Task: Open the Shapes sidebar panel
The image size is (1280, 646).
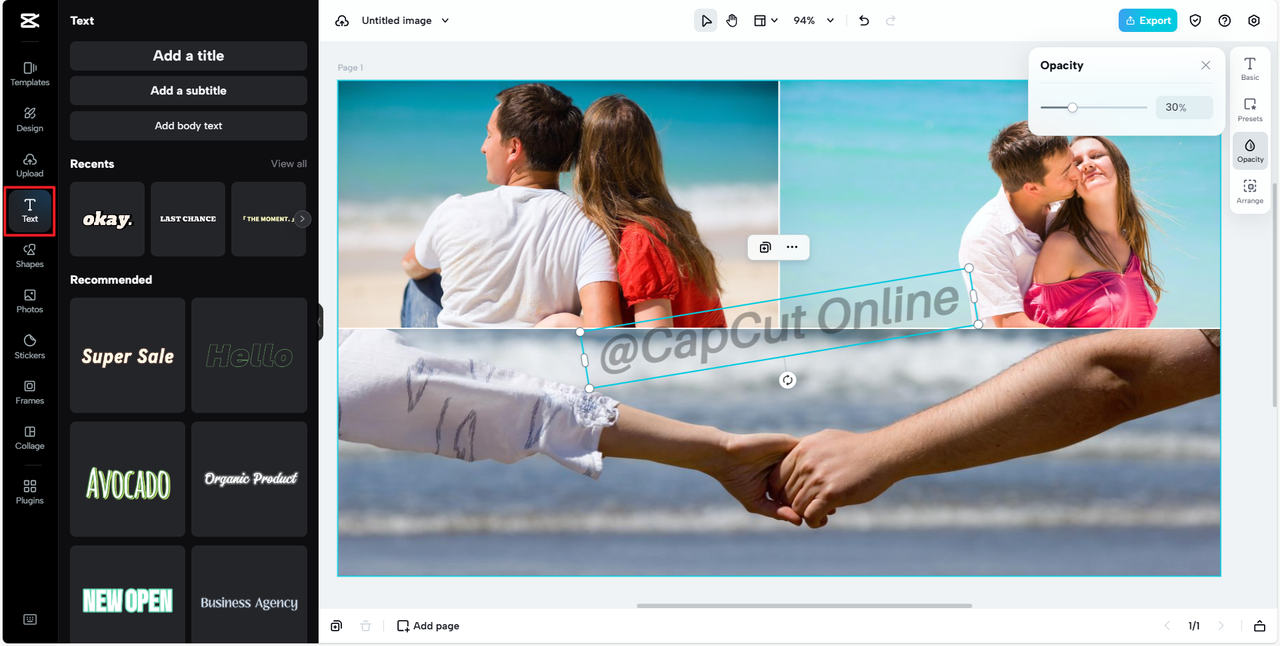Action: pos(30,256)
